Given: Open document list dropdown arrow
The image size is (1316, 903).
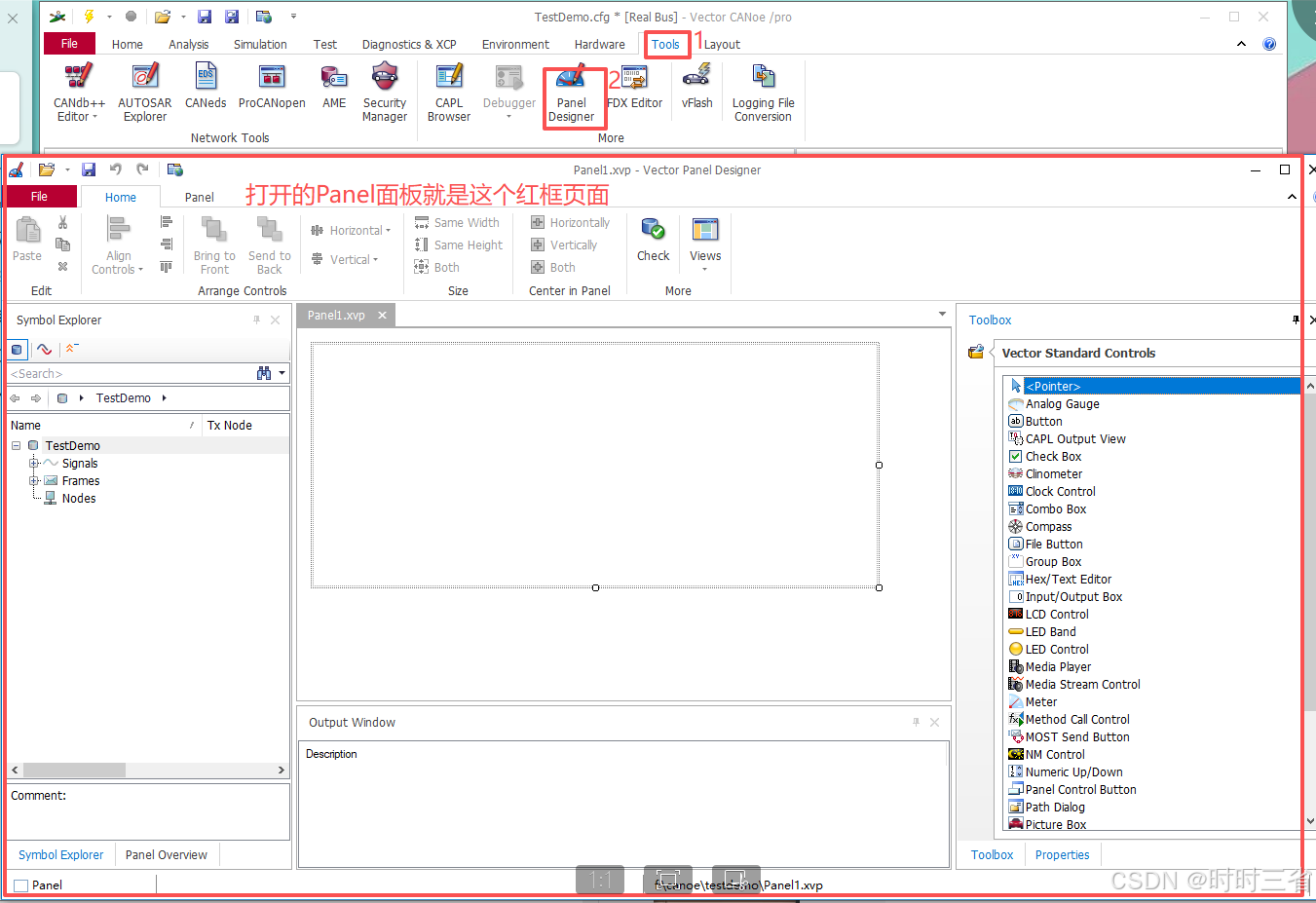Looking at the screenshot, I should click(x=942, y=314).
